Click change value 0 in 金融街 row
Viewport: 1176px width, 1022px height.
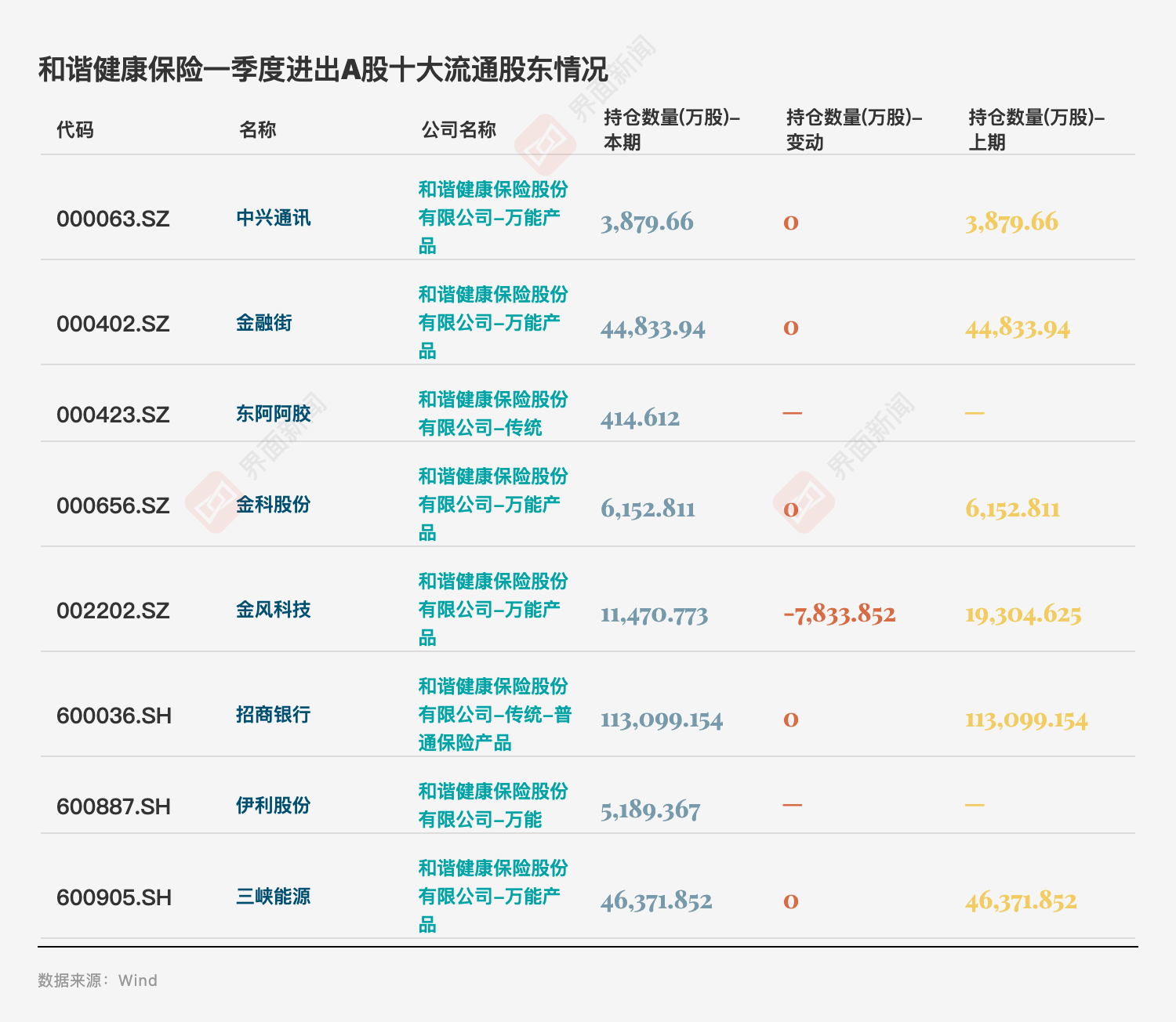[791, 328]
